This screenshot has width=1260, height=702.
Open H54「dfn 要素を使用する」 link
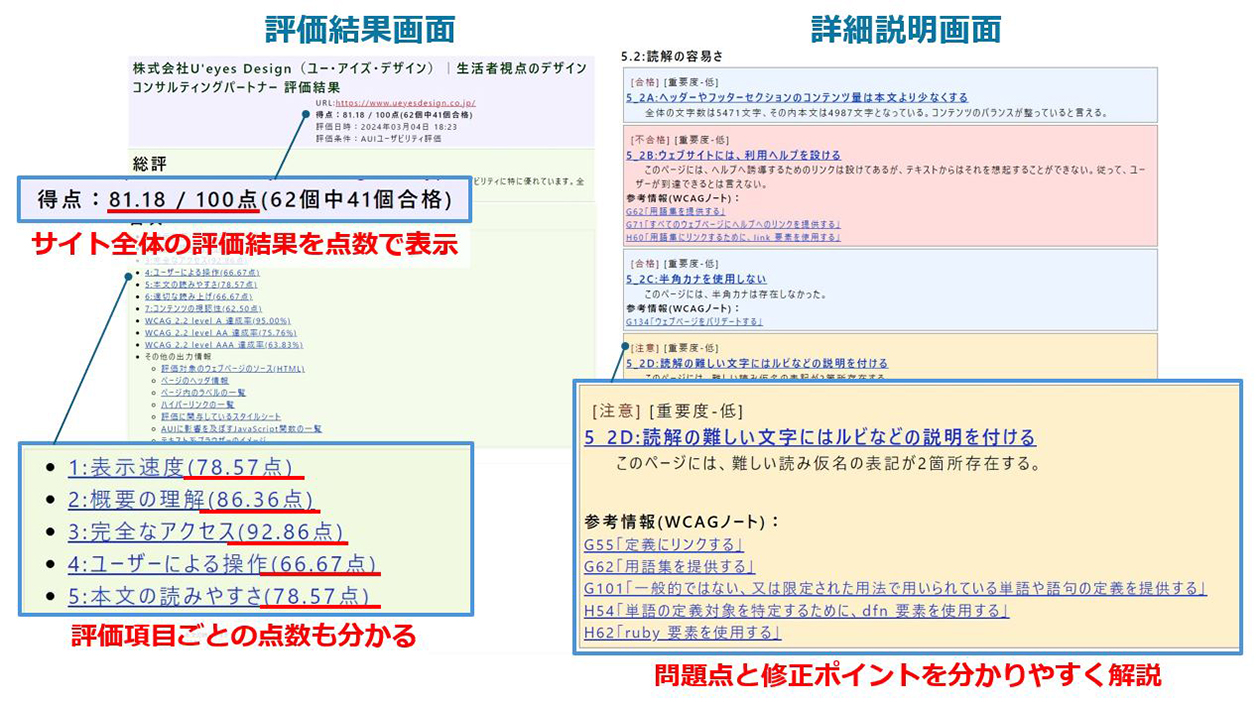(797, 611)
